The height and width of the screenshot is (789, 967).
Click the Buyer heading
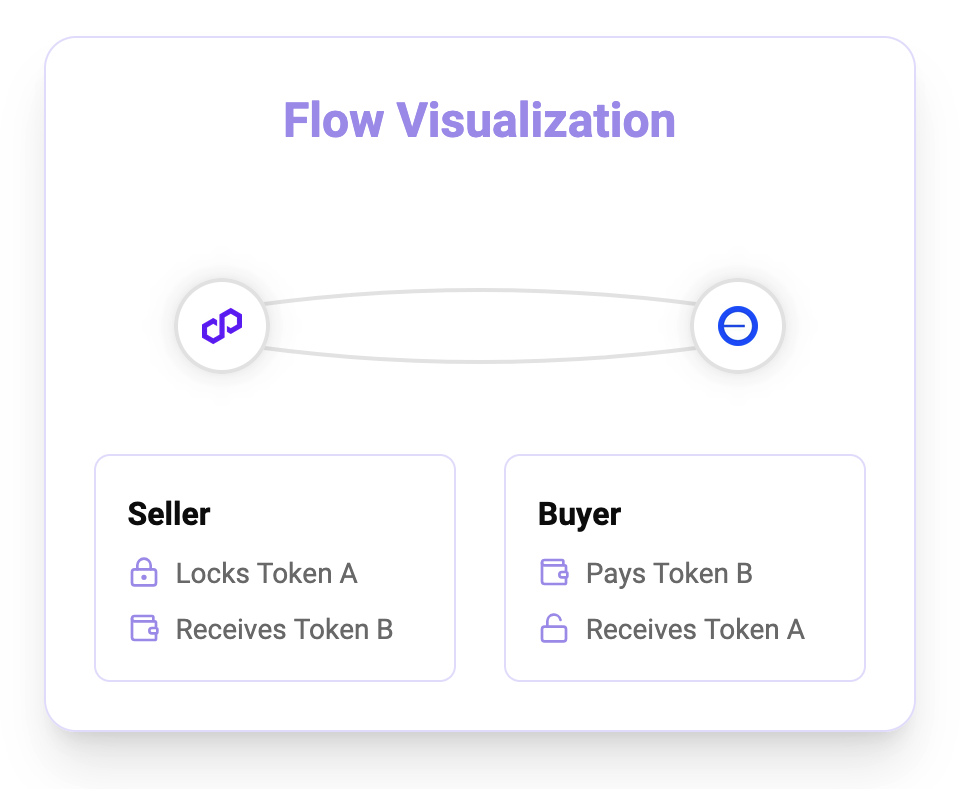[x=579, y=514]
